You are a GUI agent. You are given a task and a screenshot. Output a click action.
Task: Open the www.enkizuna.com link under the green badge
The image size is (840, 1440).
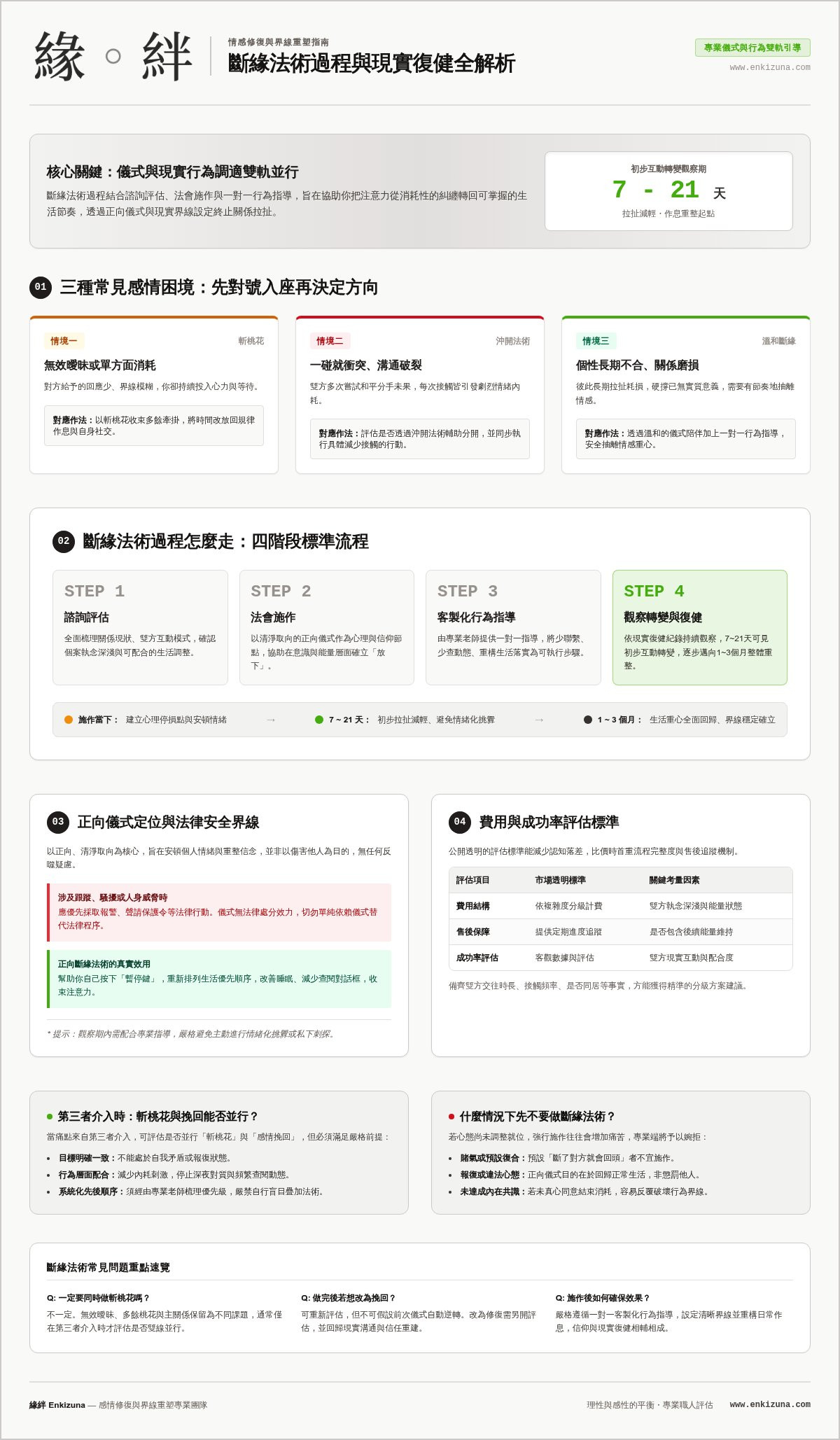click(770, 68)
